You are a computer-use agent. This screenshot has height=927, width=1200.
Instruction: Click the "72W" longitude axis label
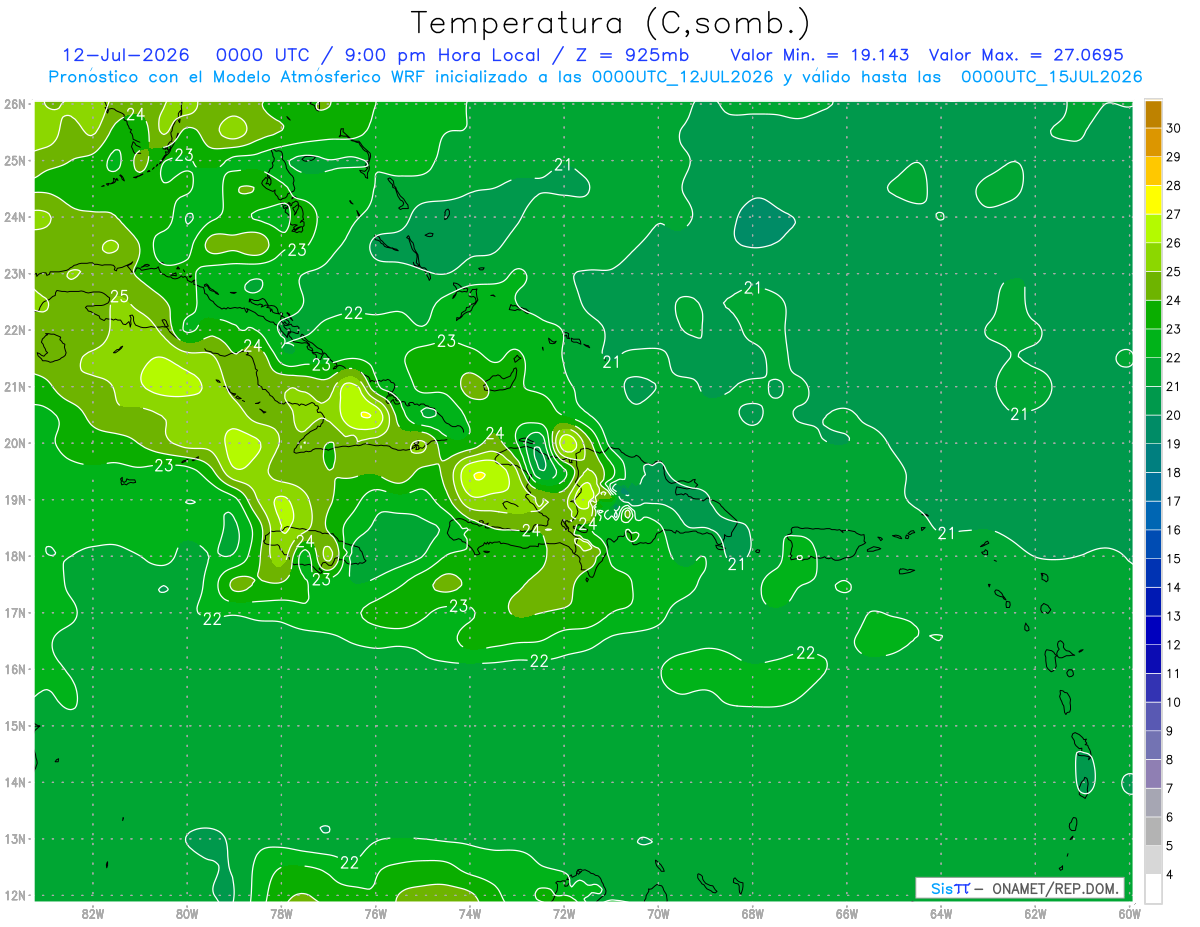click(564, 913)
